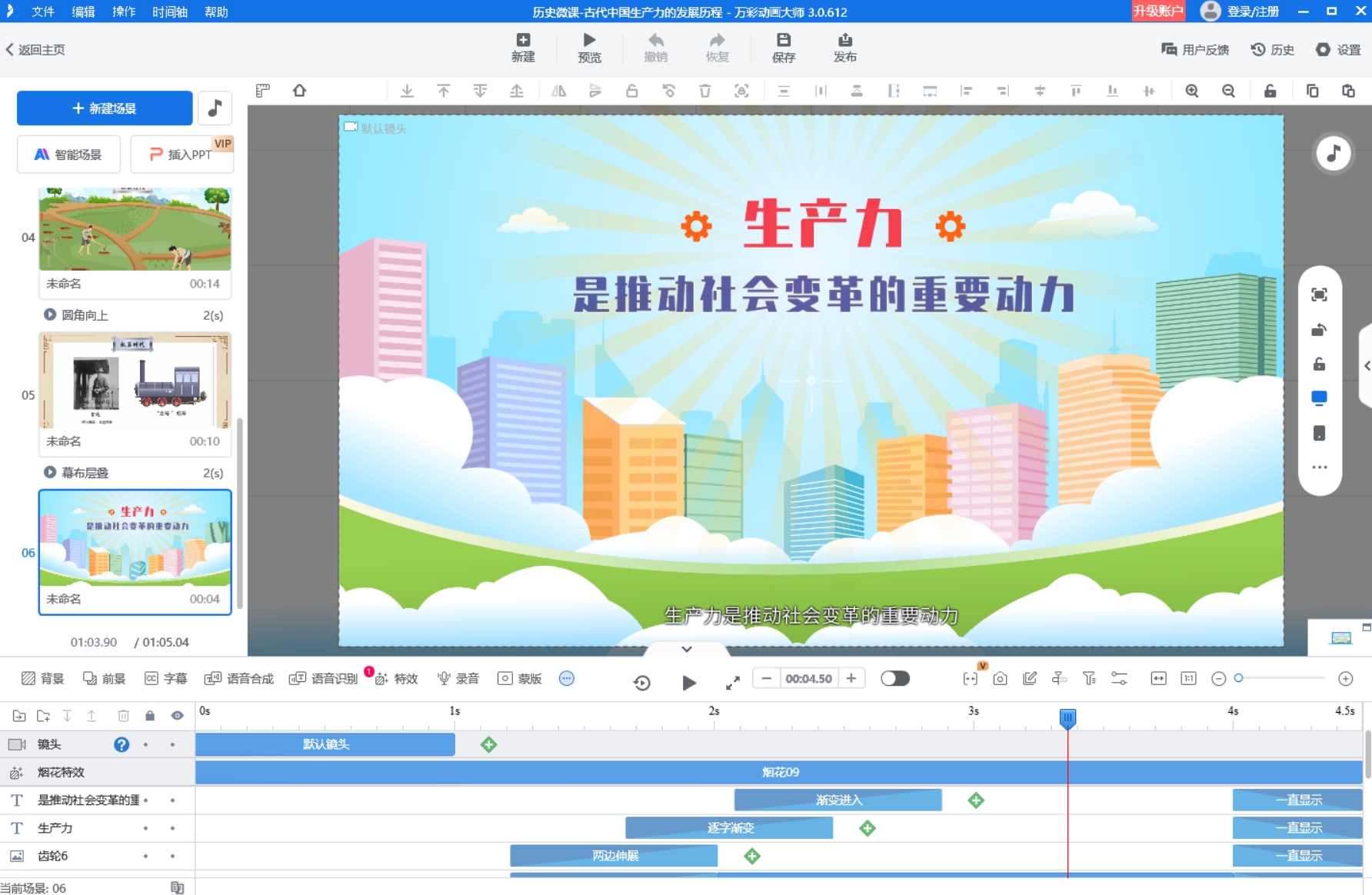The height and width of the screenshot is (895, 1372).
Task: Click the 00:04.50 duration field
Action: coord(808,678)
